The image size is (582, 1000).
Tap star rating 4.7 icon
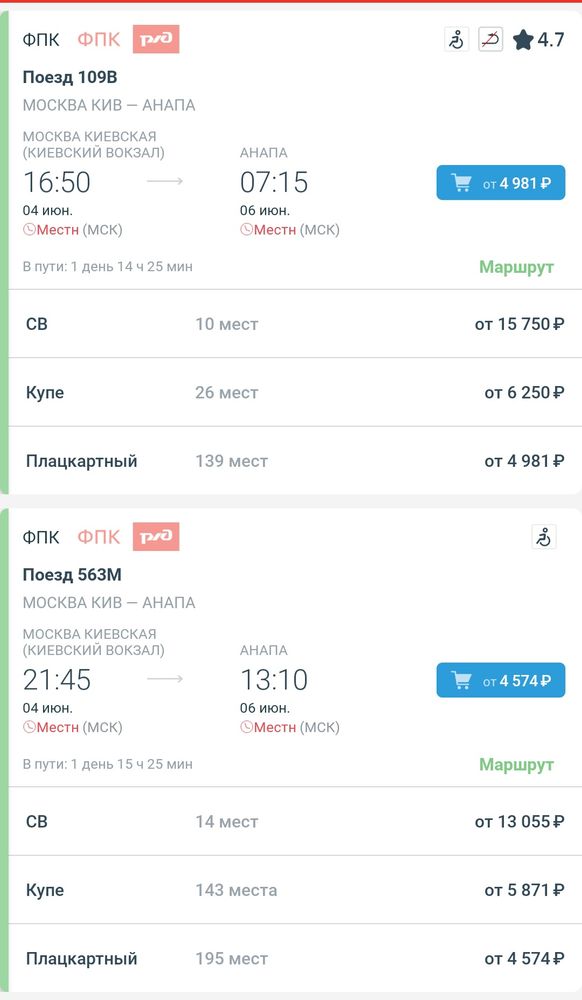523,40
